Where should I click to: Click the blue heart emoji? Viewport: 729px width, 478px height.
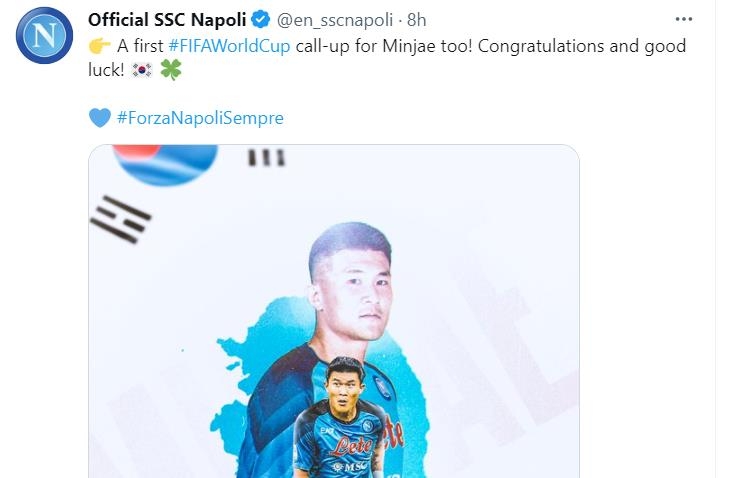click(99, 118)
